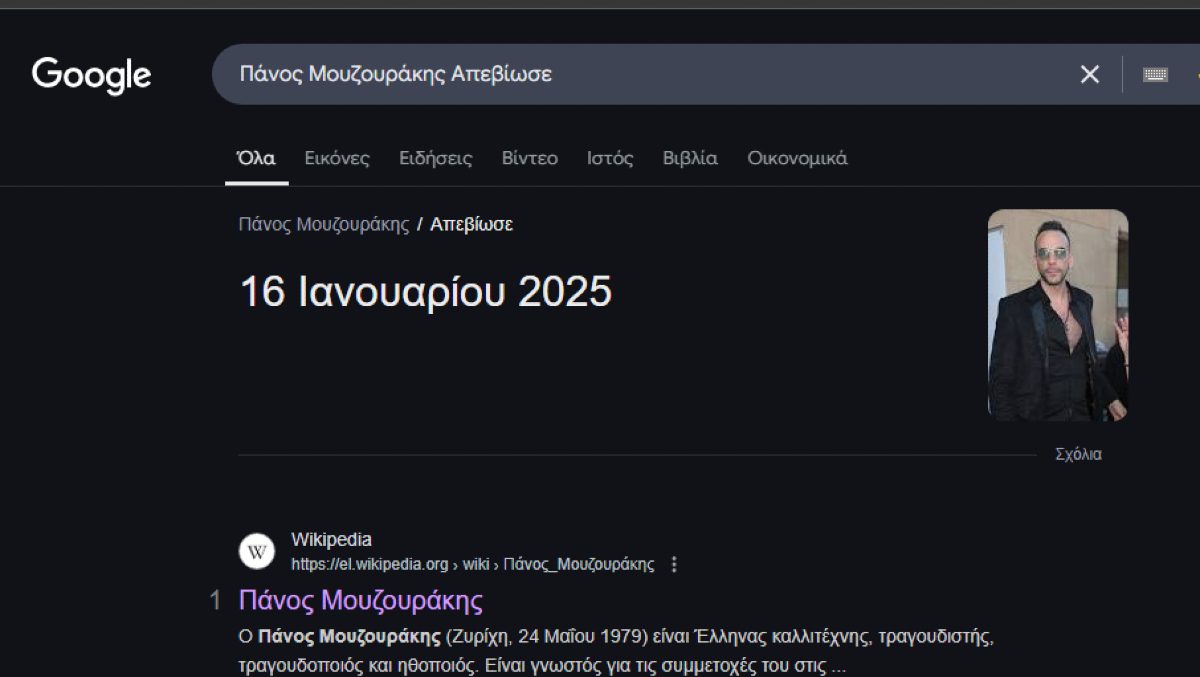Clear the search query with the X icon
This screenshot has height=677, width=1200.
tap(1089, 74)
